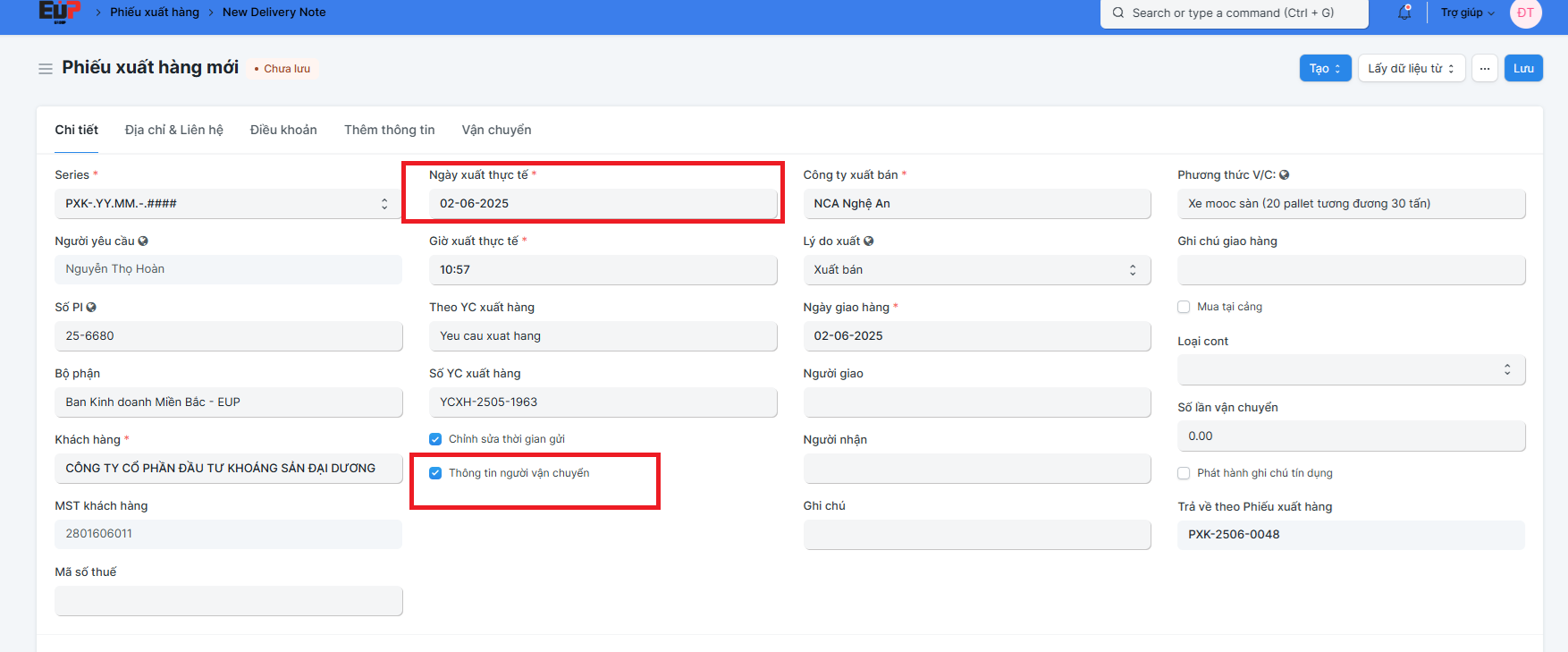
Task: Tick Phát hành ghi chú tín dụng
Action: pyautogui.click(x=1184, y=473)
